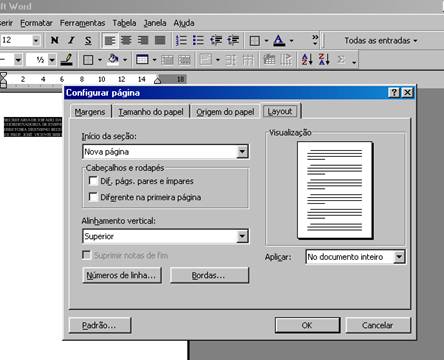This screenshot has height=360, width=444.
Task: Click the table AutoFormat icon
Action: (269, 60)
